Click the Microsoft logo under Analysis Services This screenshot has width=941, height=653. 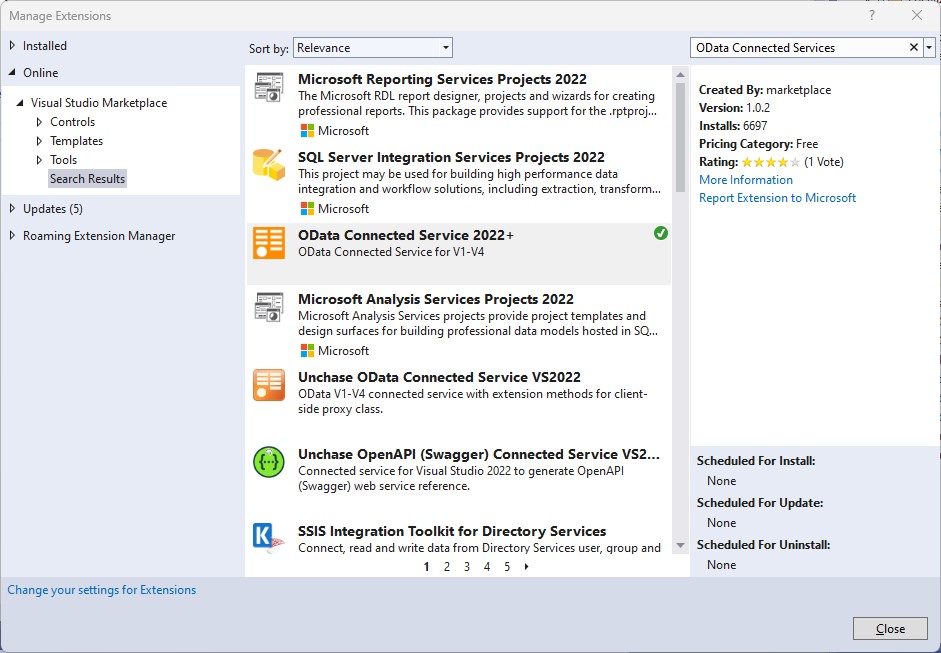click(x=307, y=351)
